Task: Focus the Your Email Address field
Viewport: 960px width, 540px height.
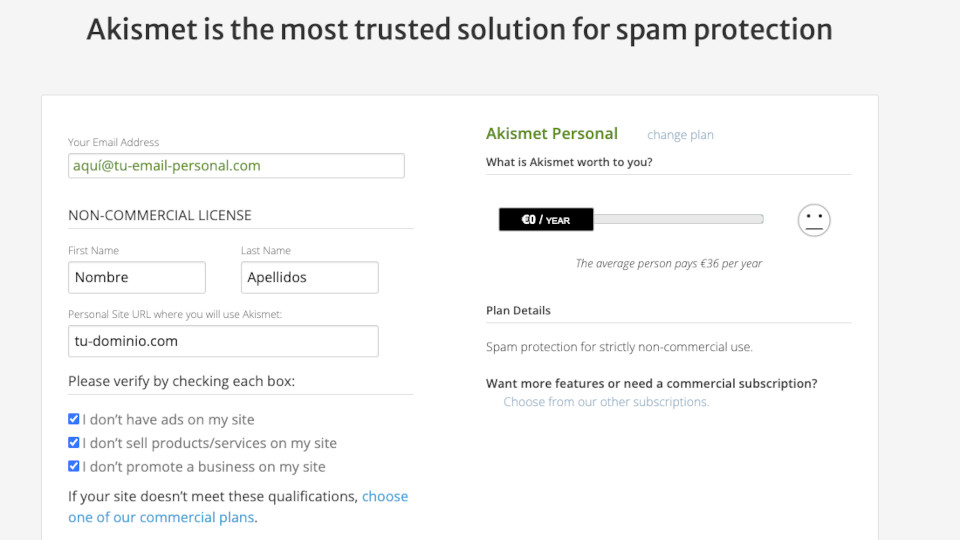Action: 236,165
